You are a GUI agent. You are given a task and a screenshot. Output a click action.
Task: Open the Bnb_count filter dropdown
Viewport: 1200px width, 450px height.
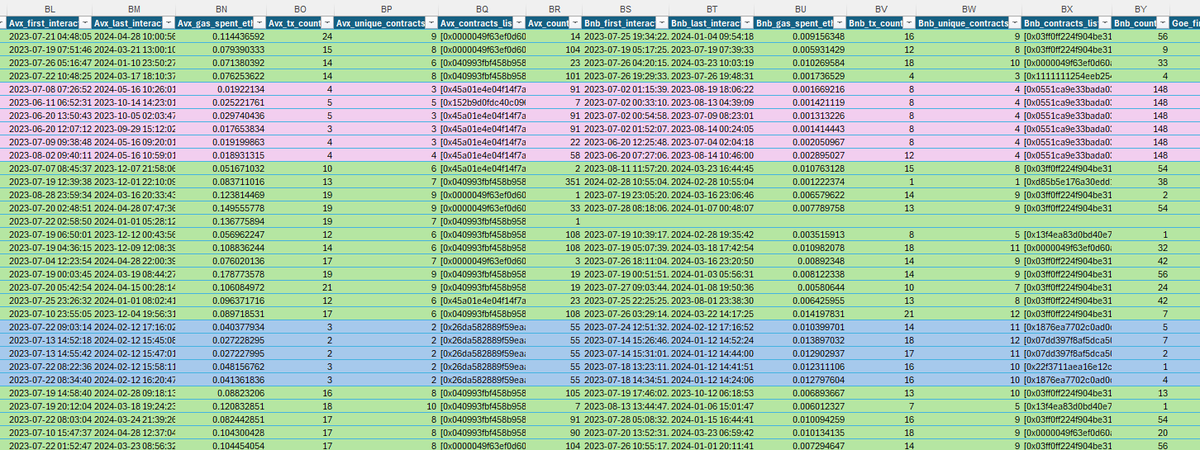(x=1164, y=22)
